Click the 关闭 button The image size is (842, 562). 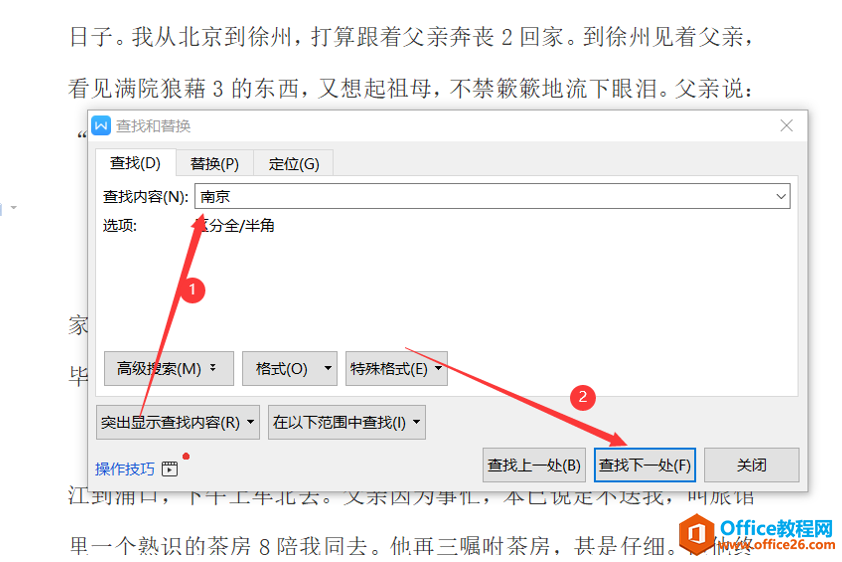(x=751, y=465)
